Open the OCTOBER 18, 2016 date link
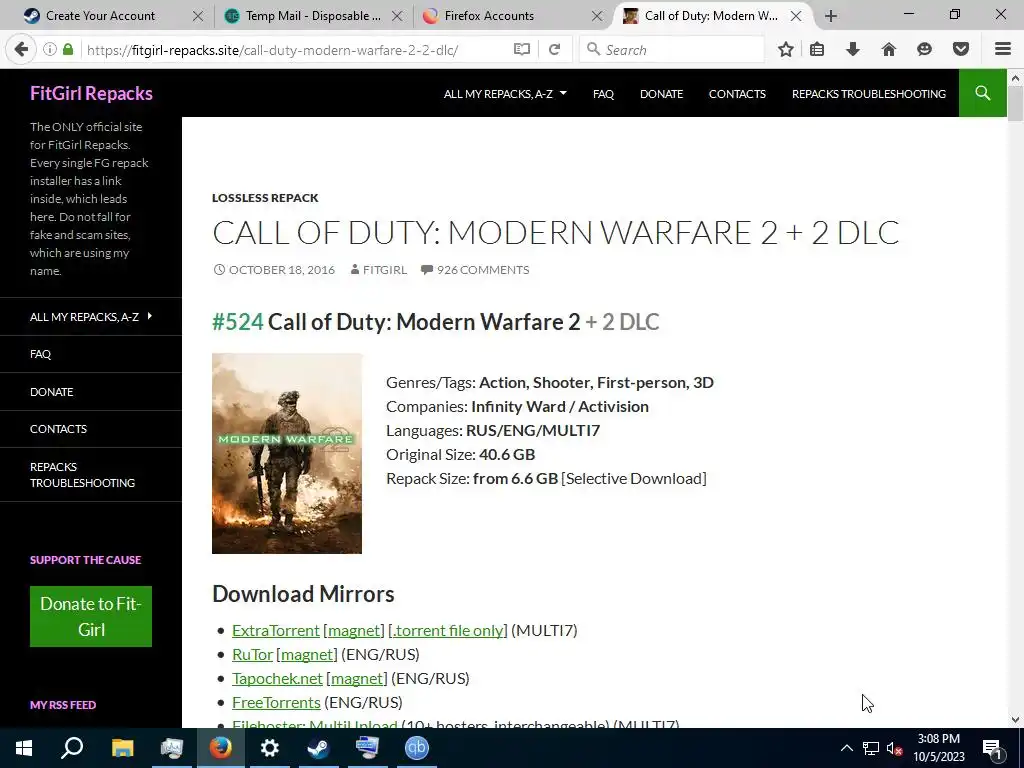This screenshot has height=768, width=1024. coord(281,270)
